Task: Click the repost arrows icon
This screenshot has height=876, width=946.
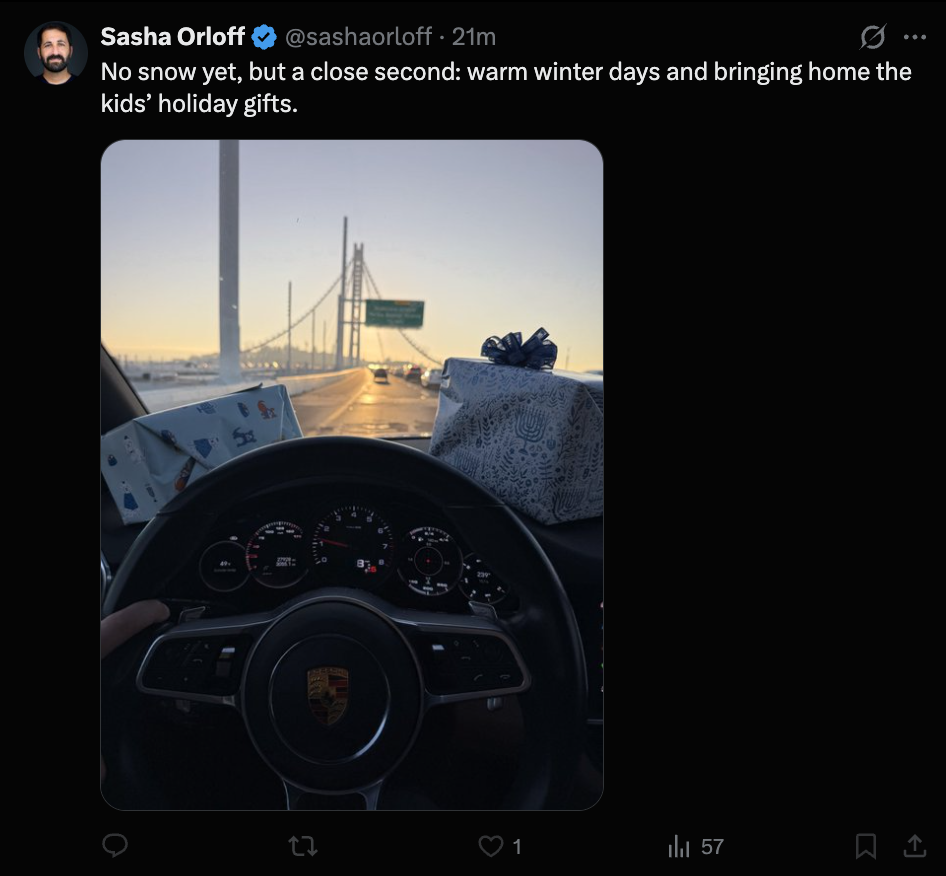Action: click(x=303, y=847)
